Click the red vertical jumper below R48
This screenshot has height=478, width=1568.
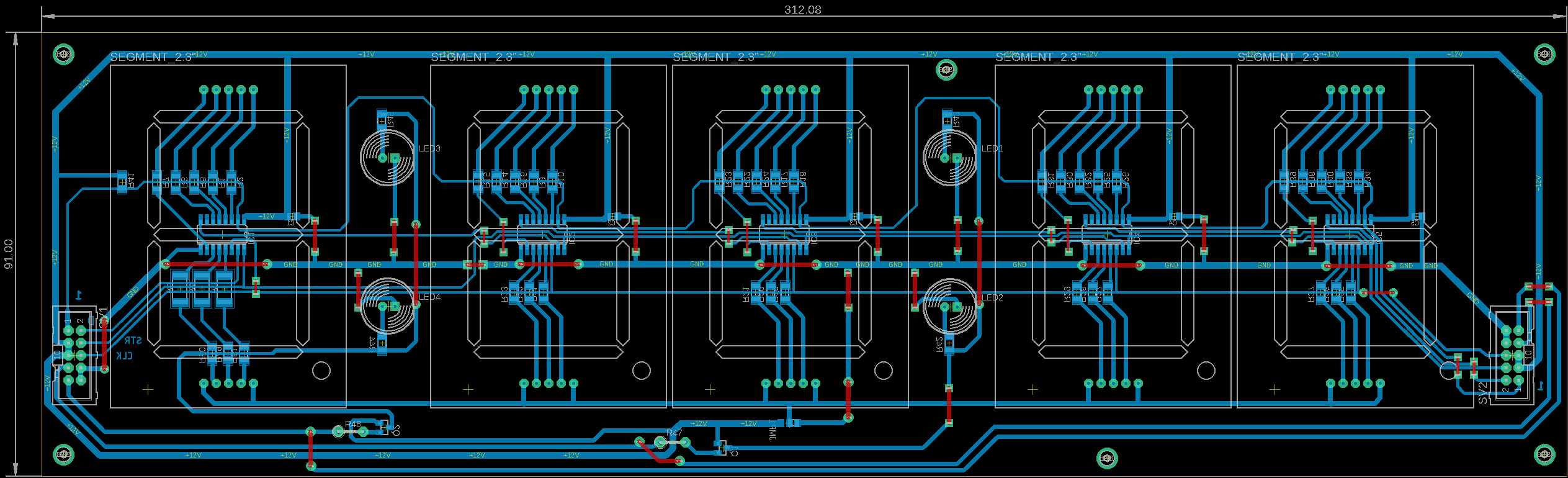point(311,448)
